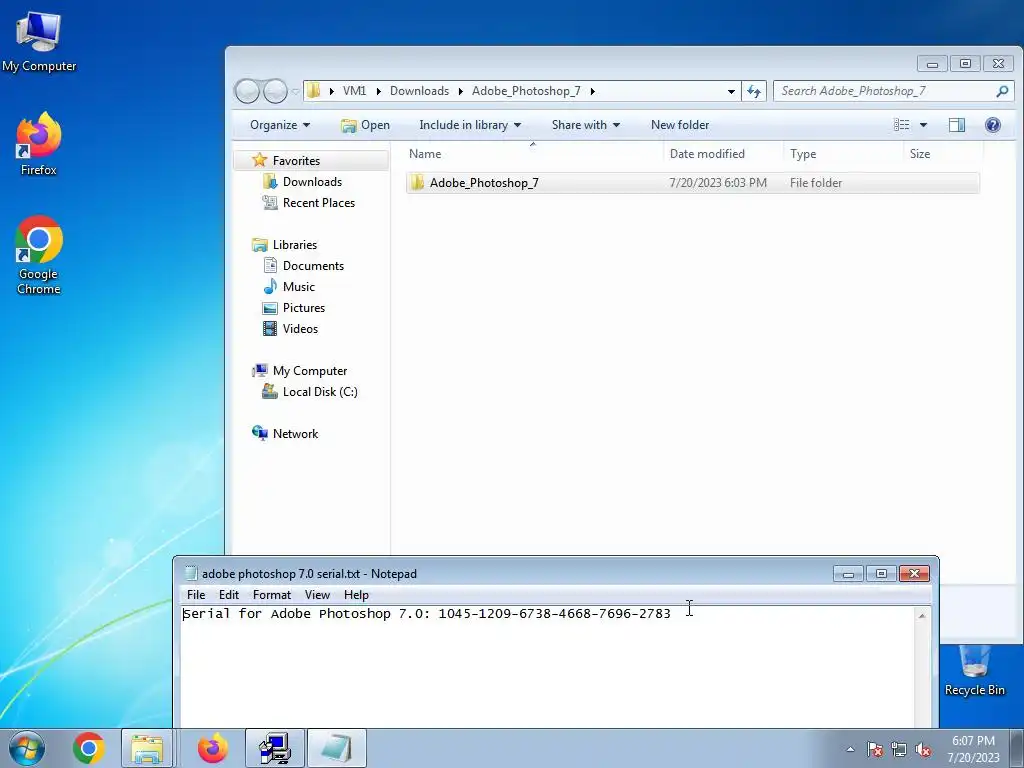
Task: Open Videos library
Action: (300, 328)
